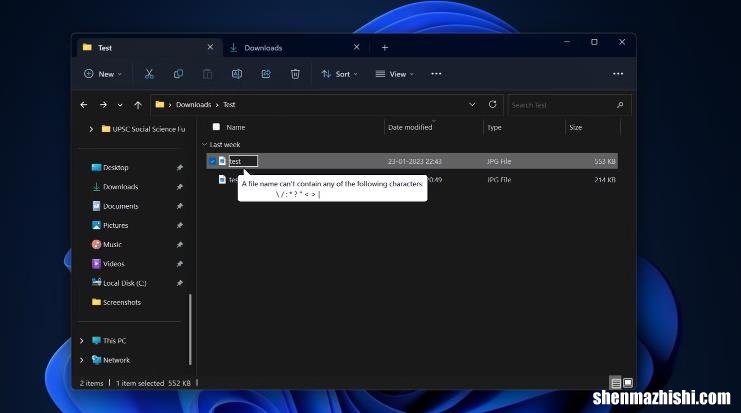This screenshot has width=741, height=413.
Task: Expand the address bar history dropdown
Action: click(472, 104)
